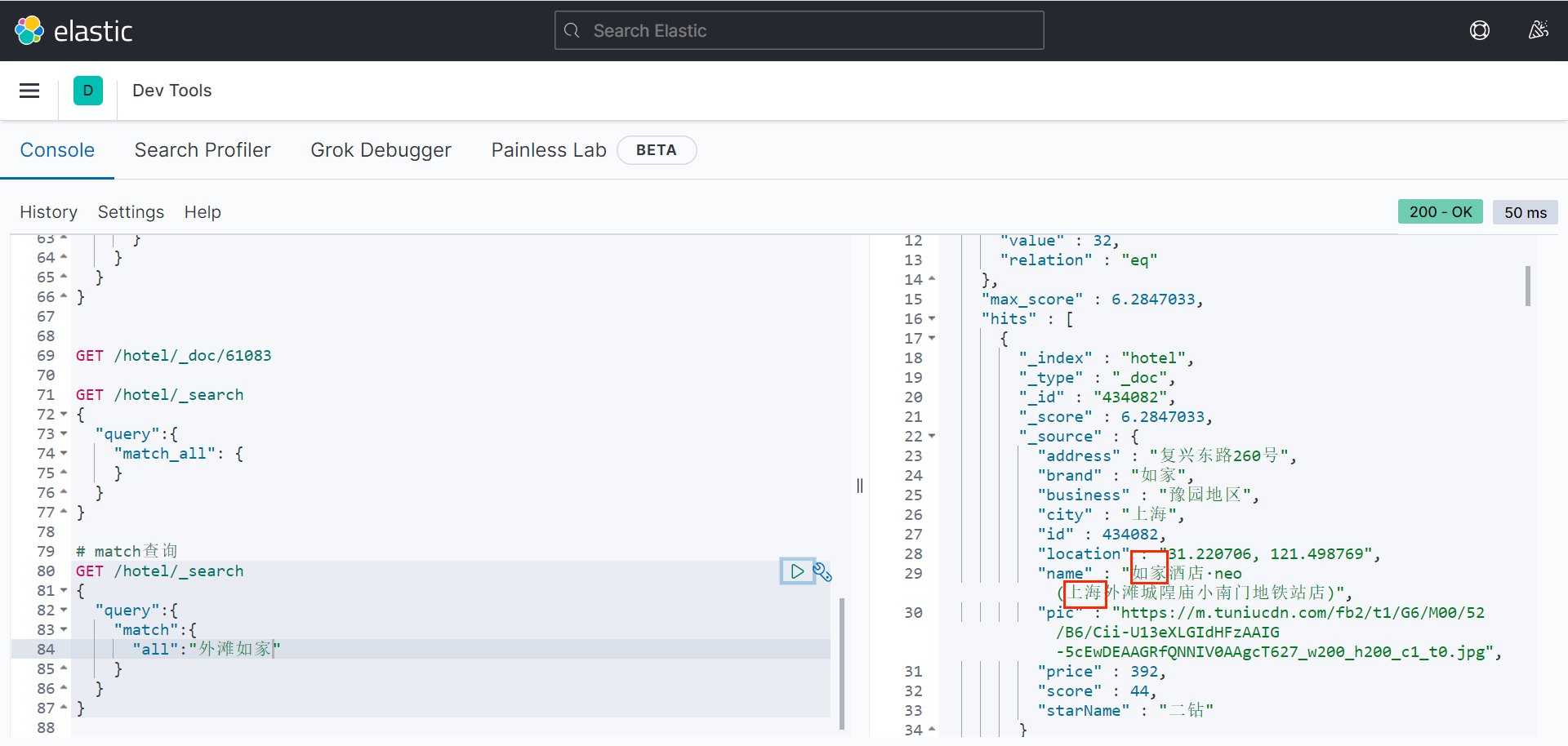The image size is (1568, 746).
Task: Open the help menu lifebuoy icon
Action: coord(1479,31)
